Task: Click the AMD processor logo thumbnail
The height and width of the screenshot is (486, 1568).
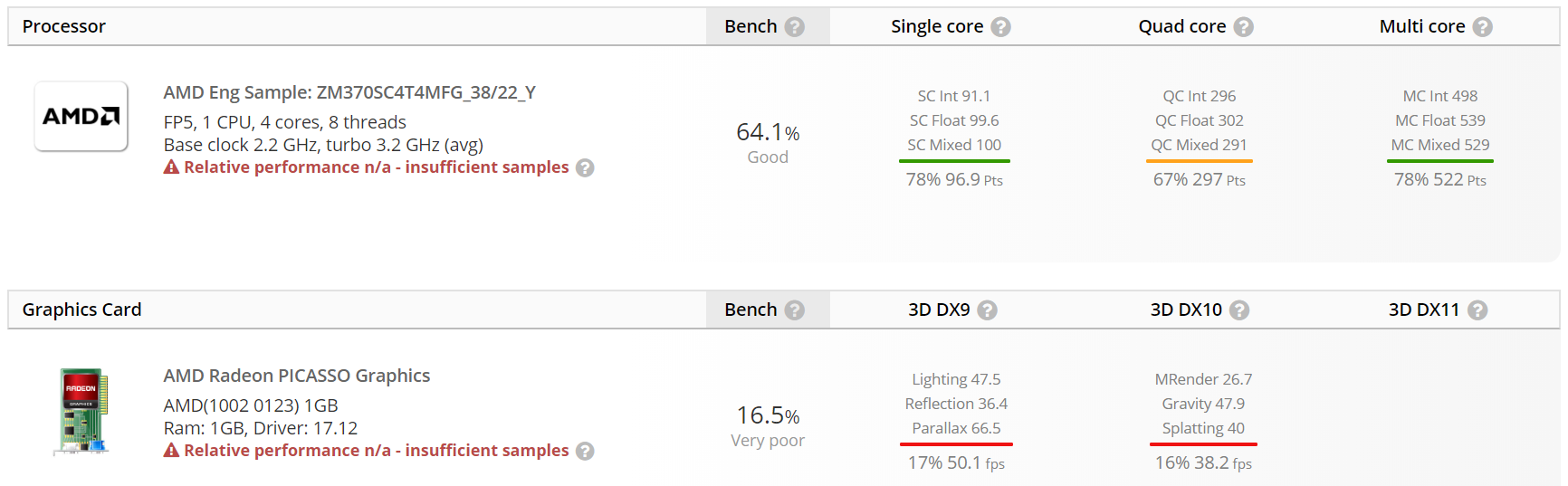Action: coord(81,116)
